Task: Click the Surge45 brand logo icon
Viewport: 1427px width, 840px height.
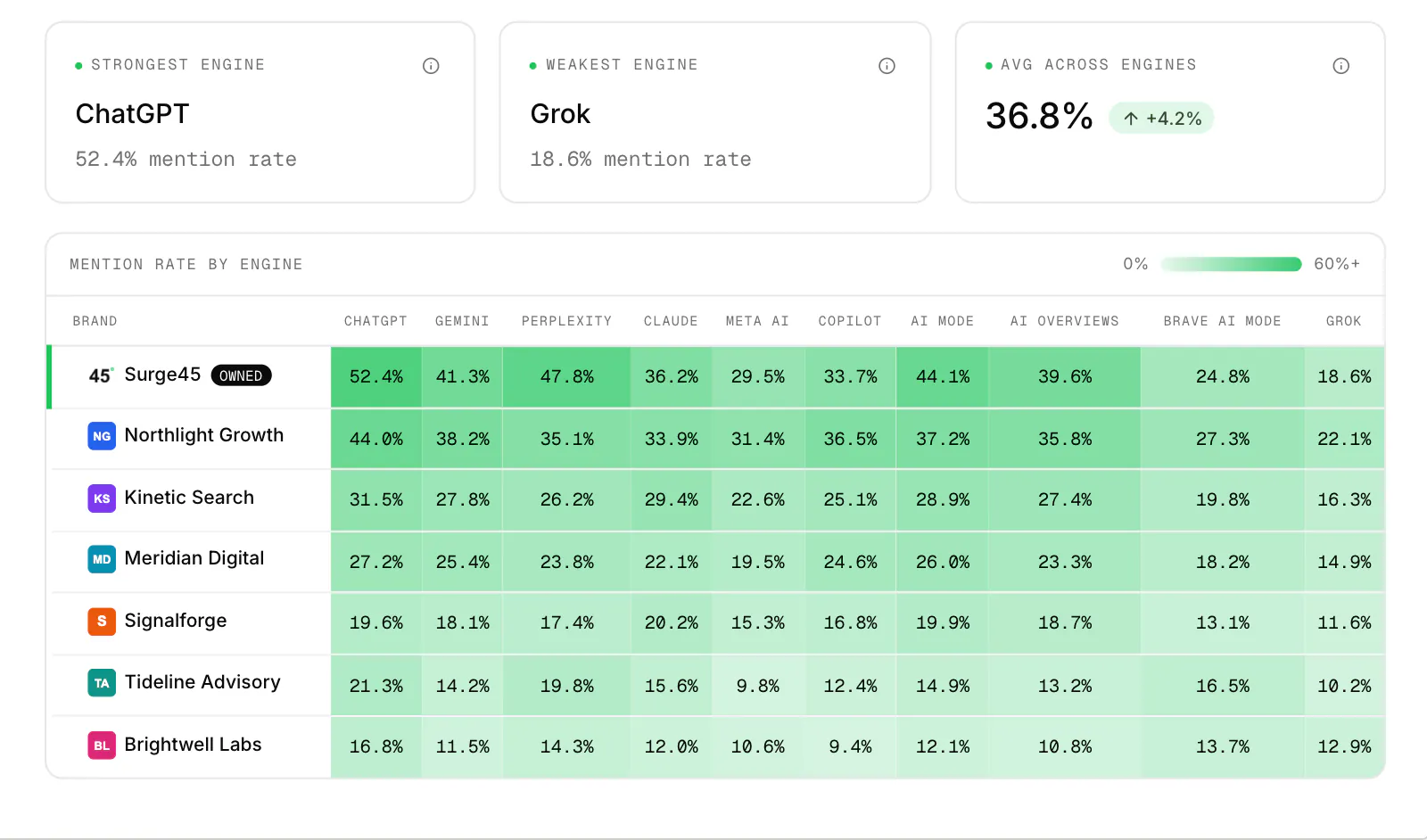Action: [101, 375]
